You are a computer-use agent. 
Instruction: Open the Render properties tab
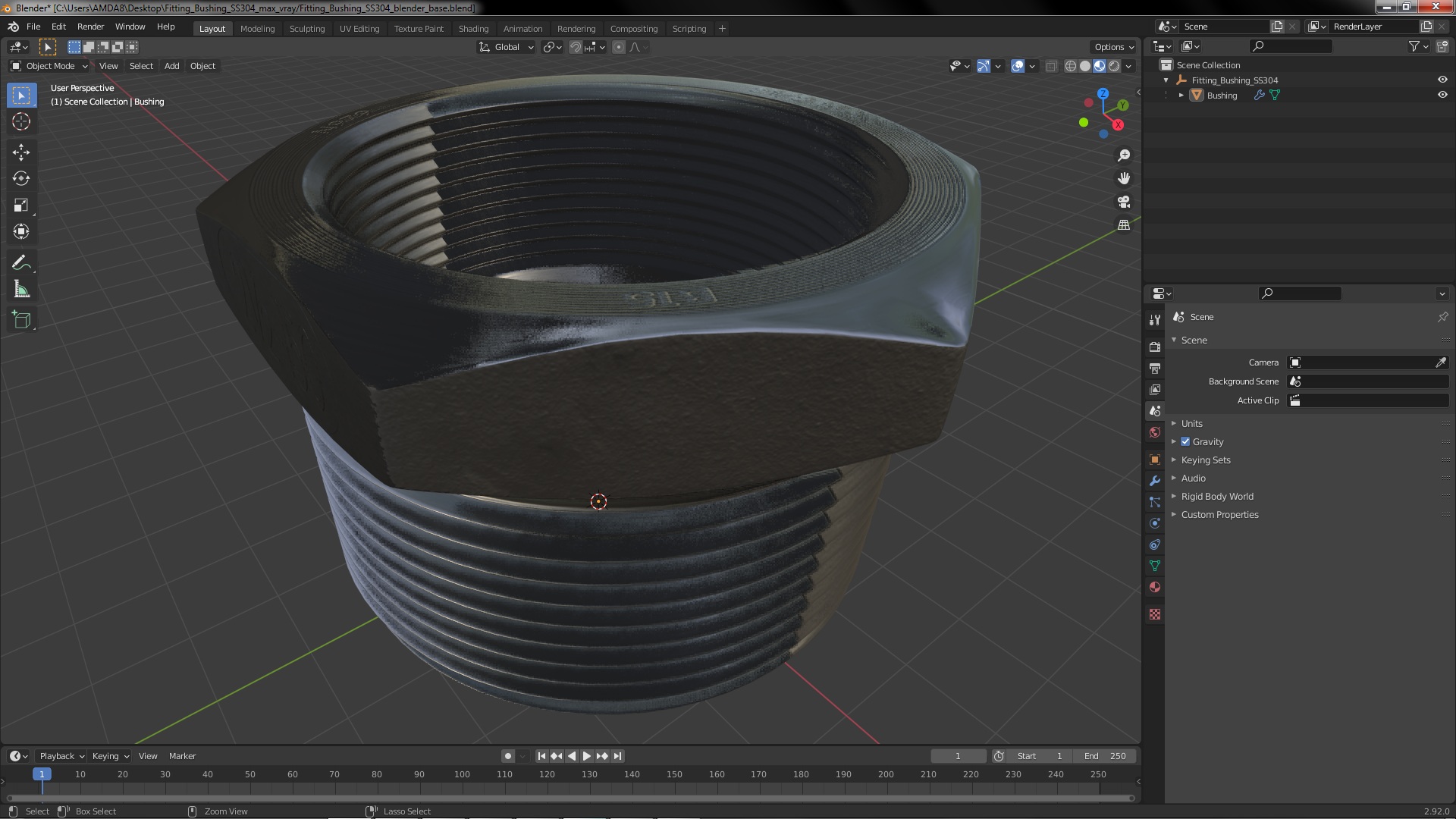[1155, 347]
